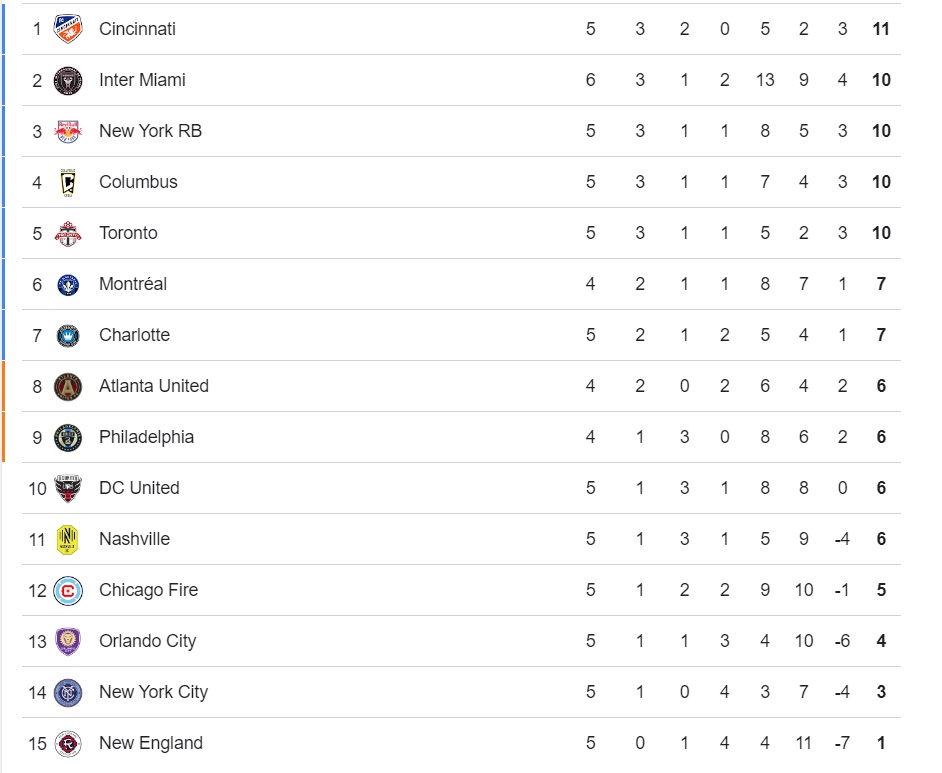Click the Philadelphia Union badge

pos(68,437)
